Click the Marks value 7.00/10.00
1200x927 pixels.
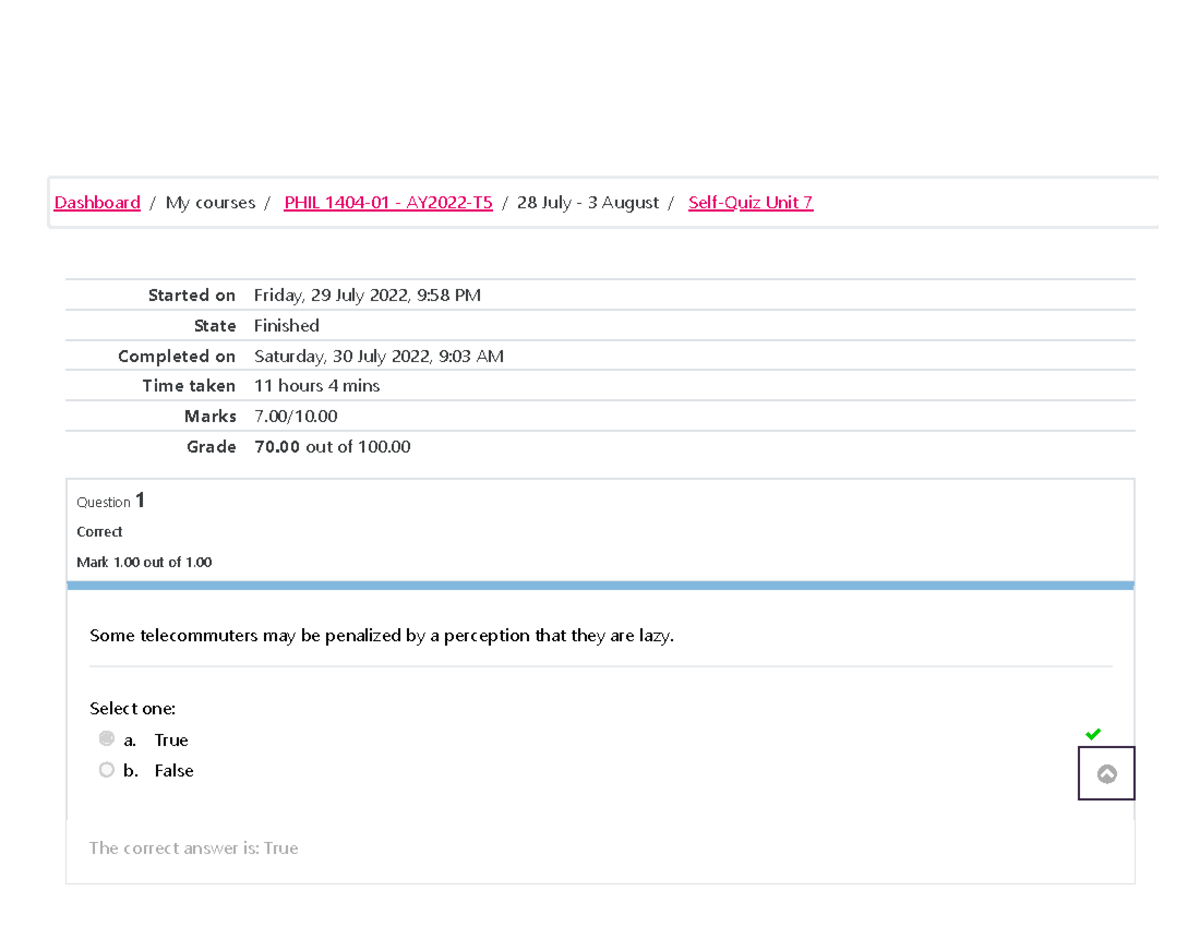point(295,416)
